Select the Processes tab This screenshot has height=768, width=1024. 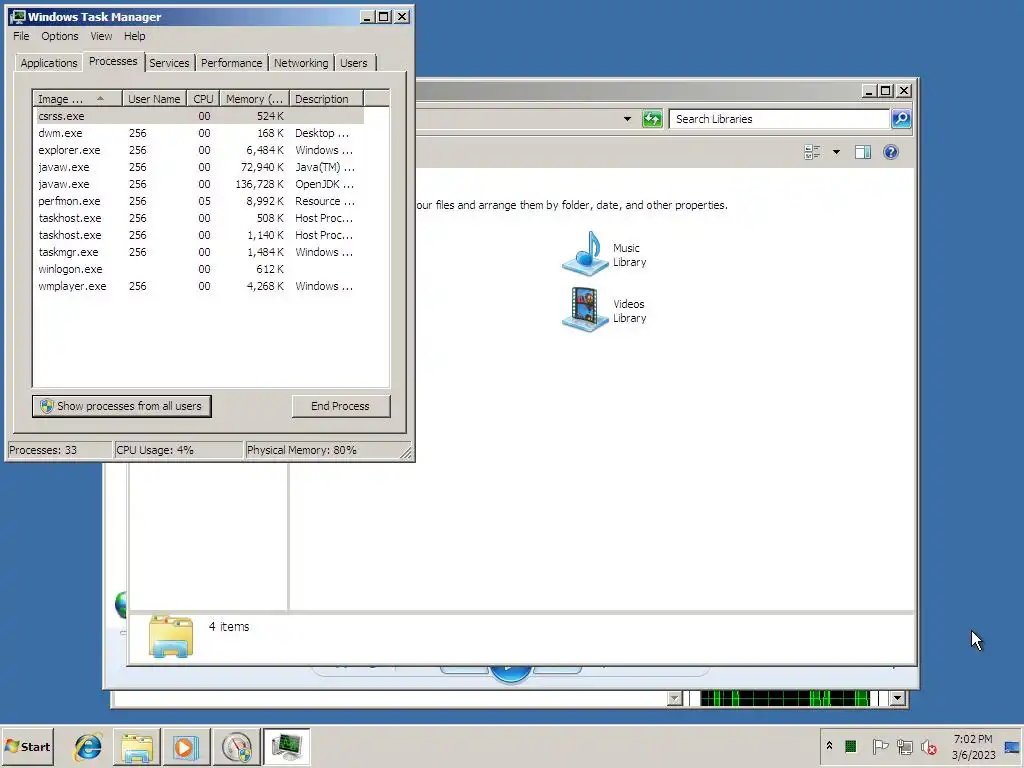[113, 61]
